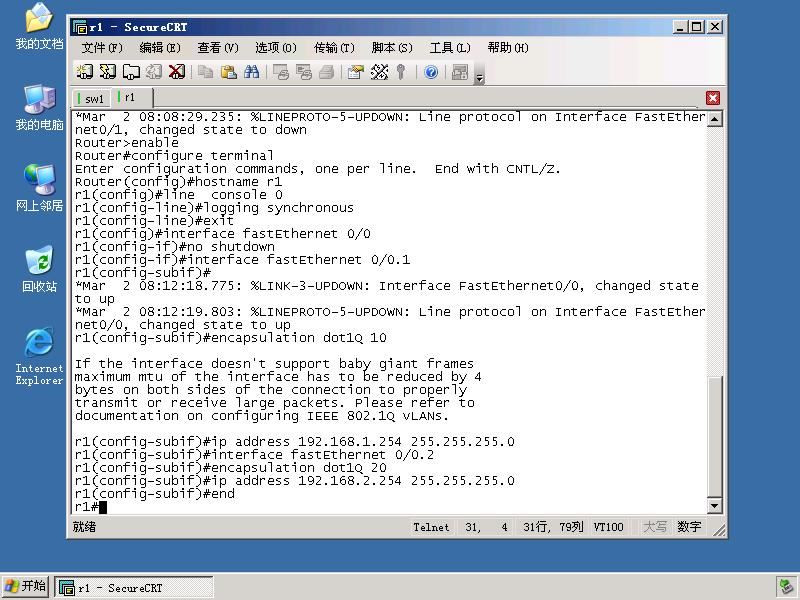Open the 查看(V) menu
This screenshot has width=800, height=600.
click(x=218, y=48)
